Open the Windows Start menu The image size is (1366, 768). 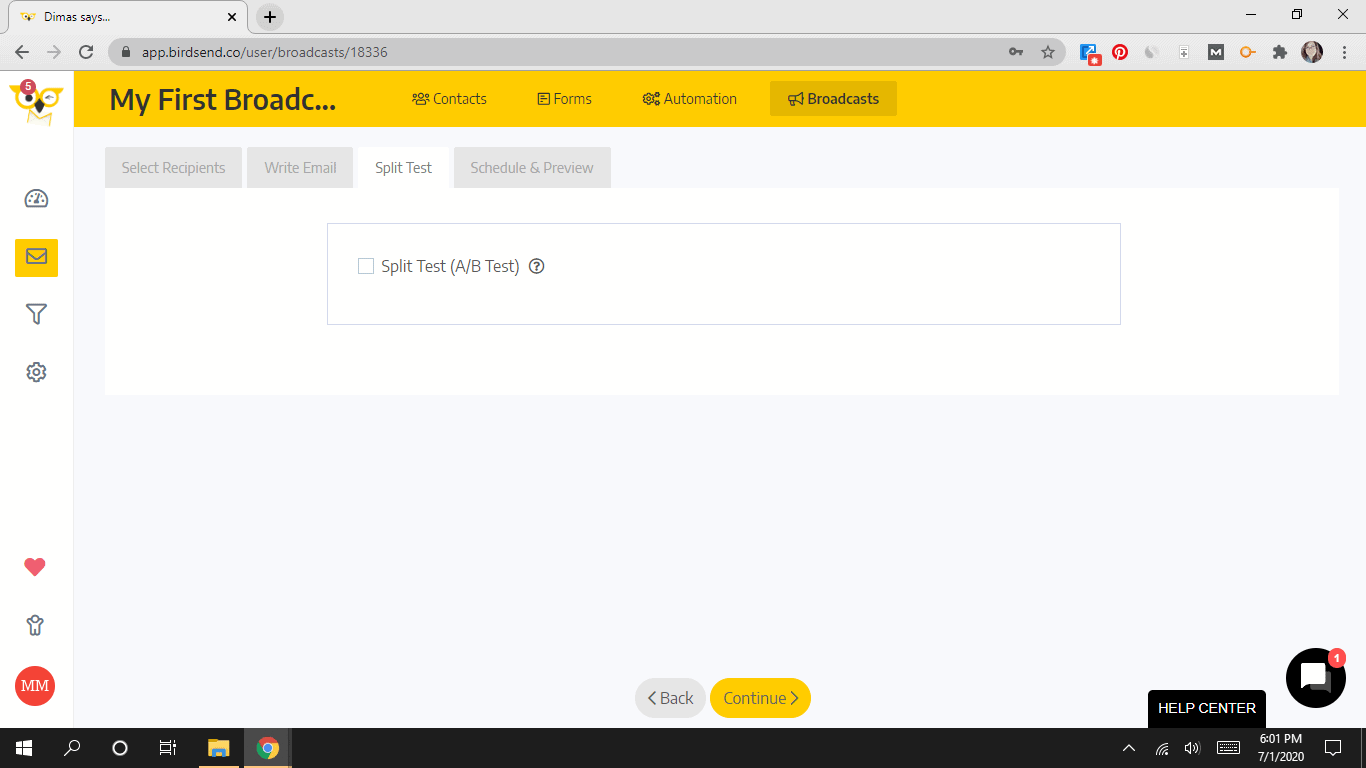24,748
